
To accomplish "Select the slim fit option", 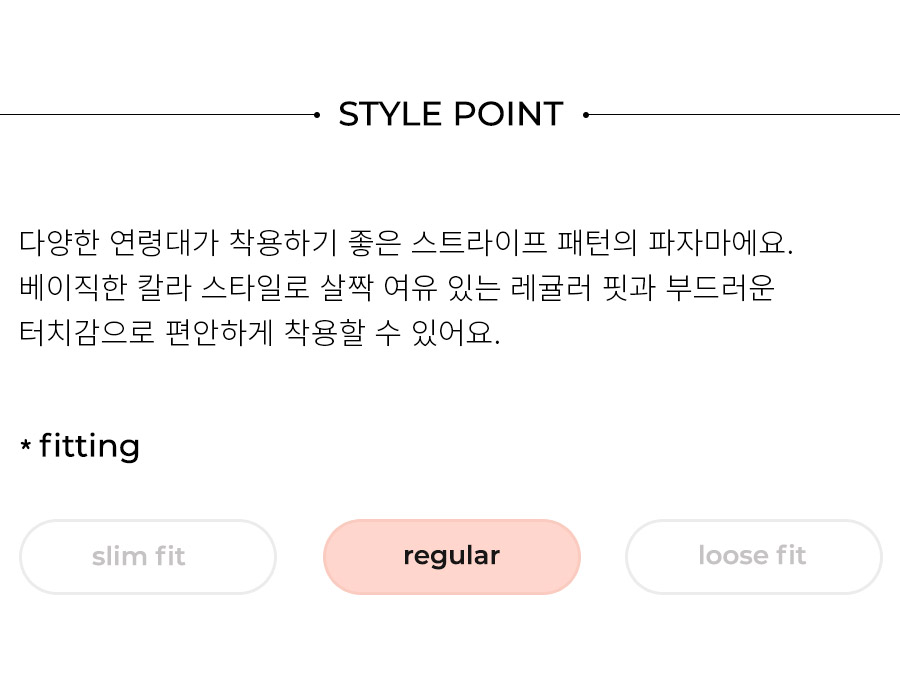I will point(148,557).
